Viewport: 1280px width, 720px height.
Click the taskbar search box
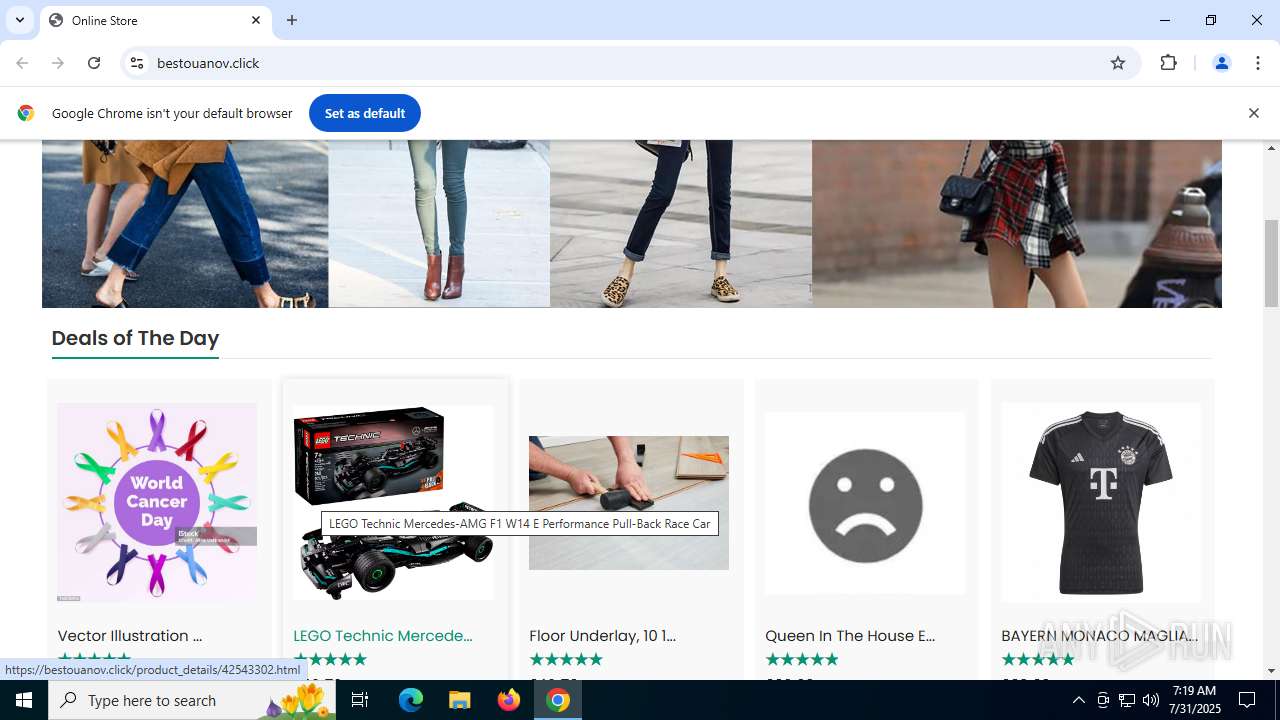click(194, 700)
